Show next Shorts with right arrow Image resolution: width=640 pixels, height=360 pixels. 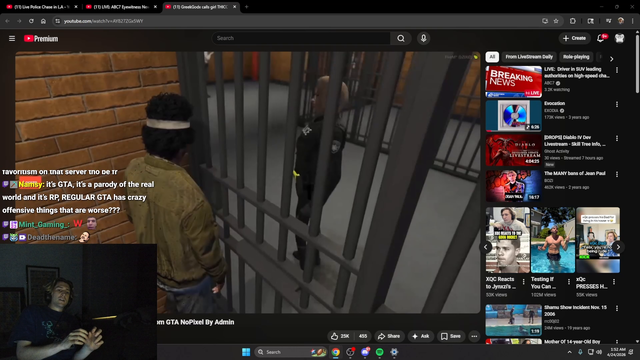618,247
